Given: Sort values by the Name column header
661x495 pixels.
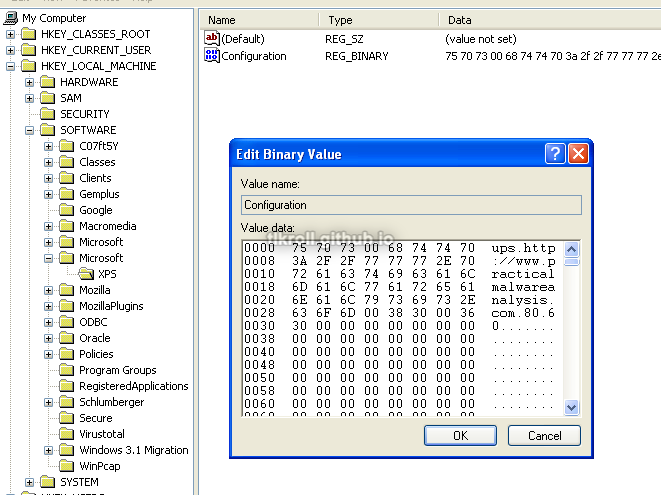Looking at the screenshot, I should click(258, 20).
